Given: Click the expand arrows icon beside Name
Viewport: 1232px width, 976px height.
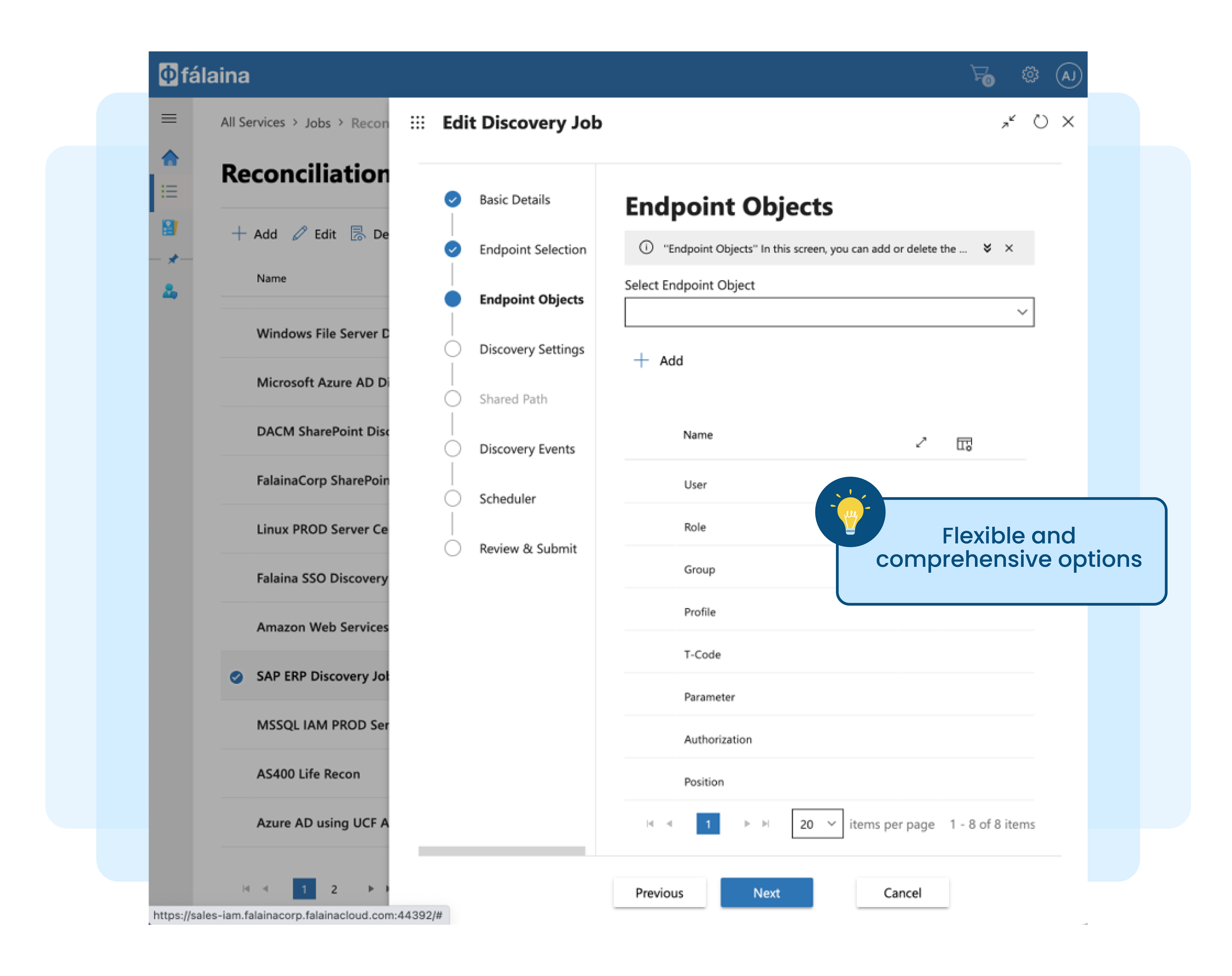Looking at the screenshot, I should [921, 442].
